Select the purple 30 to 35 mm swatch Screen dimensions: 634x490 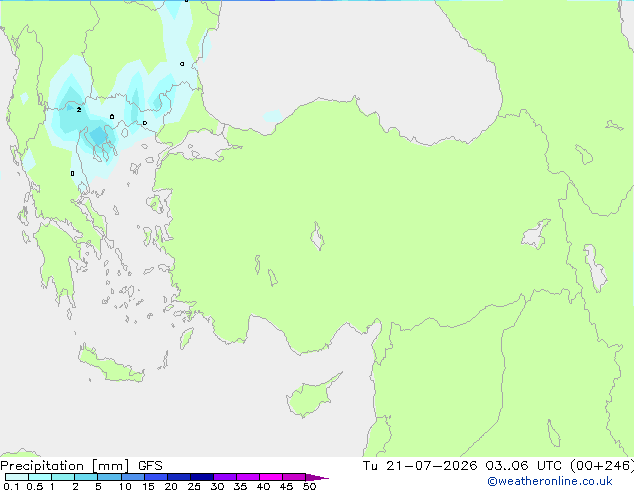(225, 477)
